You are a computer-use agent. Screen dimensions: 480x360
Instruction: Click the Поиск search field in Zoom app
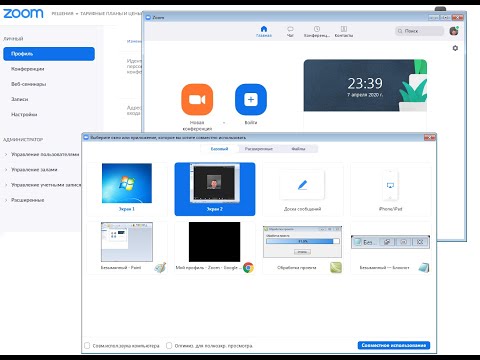[x=419, y=31]
